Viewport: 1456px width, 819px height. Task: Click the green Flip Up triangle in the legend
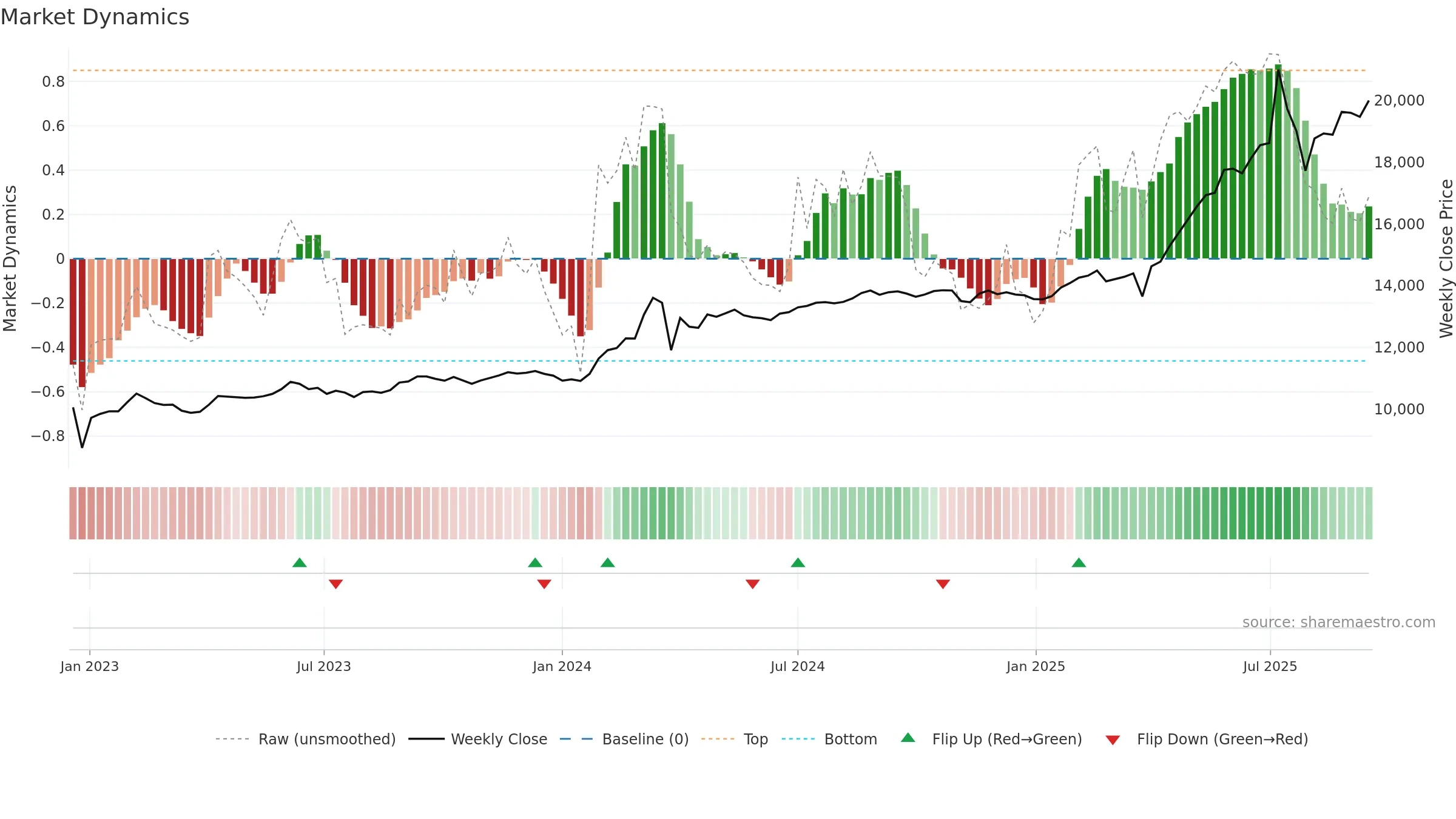(908, 738)
